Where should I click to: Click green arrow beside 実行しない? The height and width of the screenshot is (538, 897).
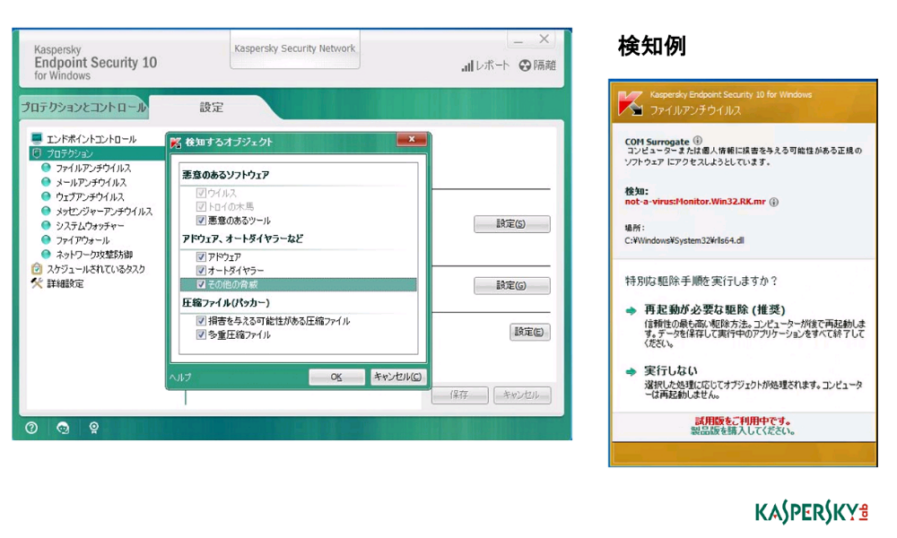631,371
